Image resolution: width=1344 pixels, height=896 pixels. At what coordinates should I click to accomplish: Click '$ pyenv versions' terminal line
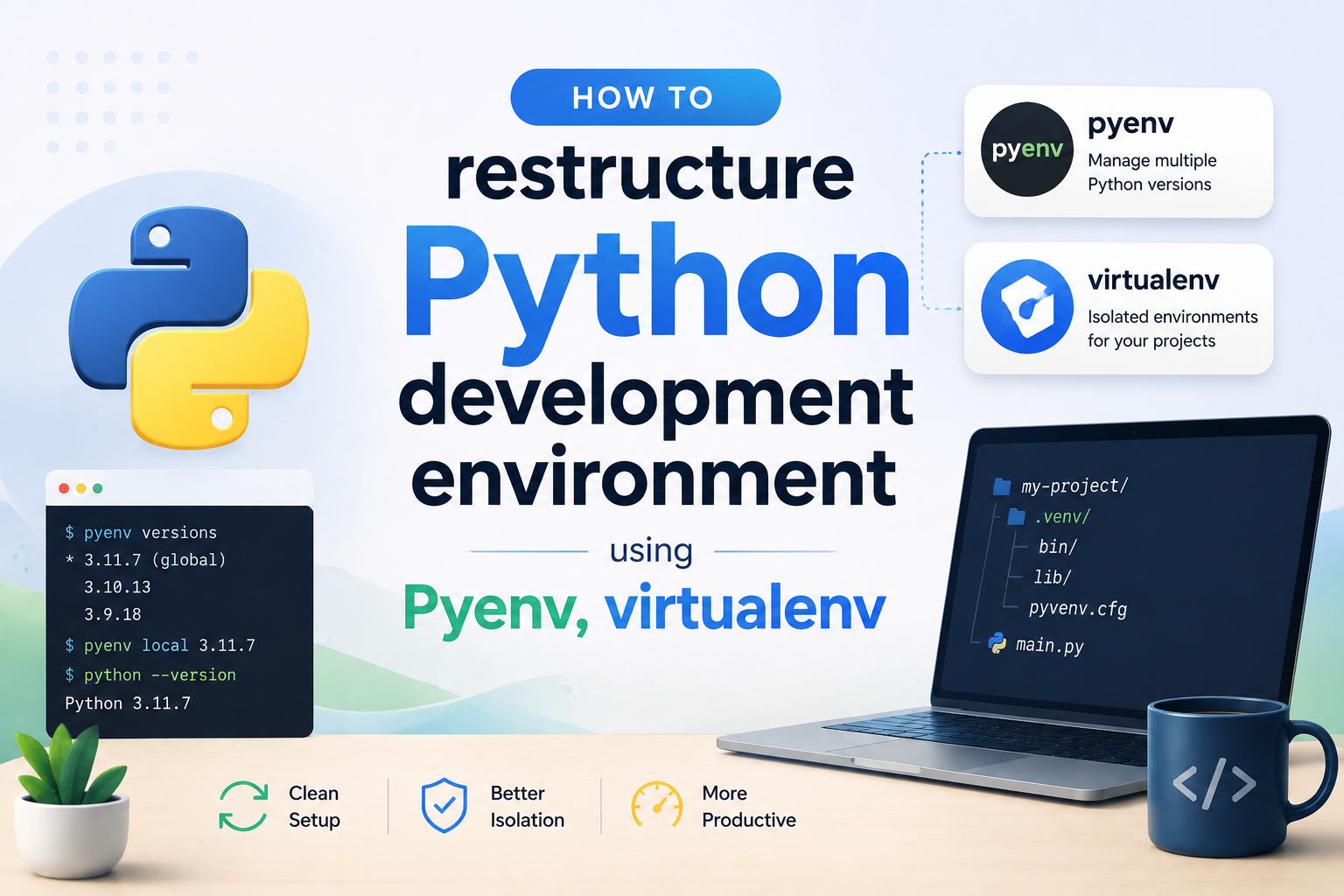[141, 533]
